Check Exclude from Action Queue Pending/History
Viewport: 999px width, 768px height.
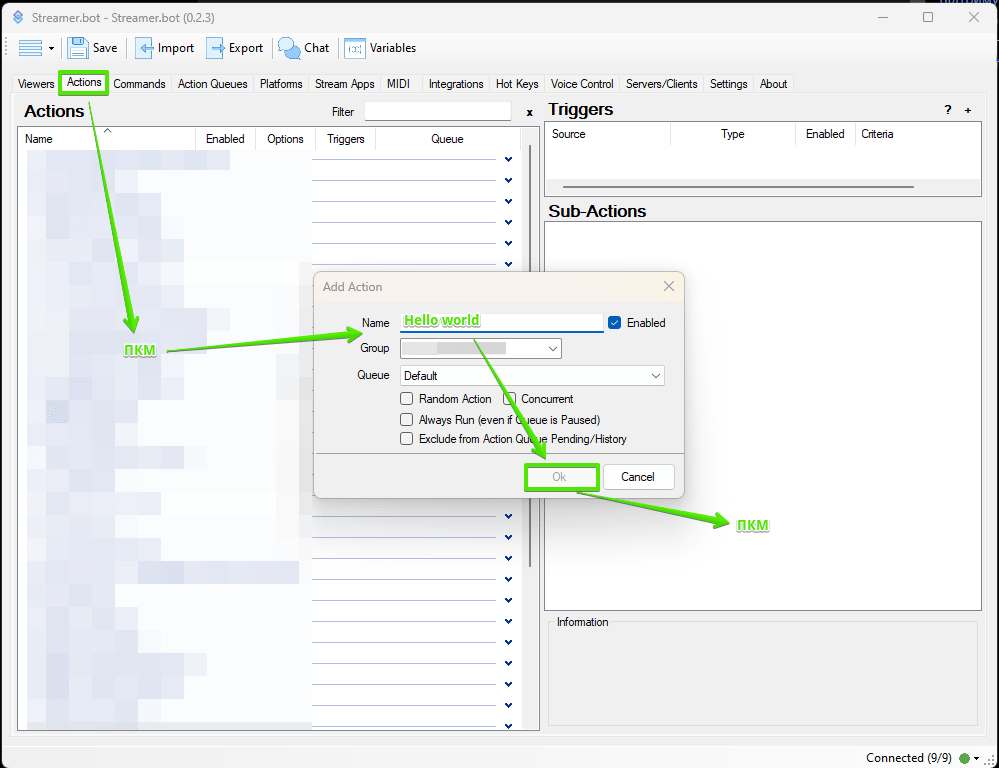(406, 439)
